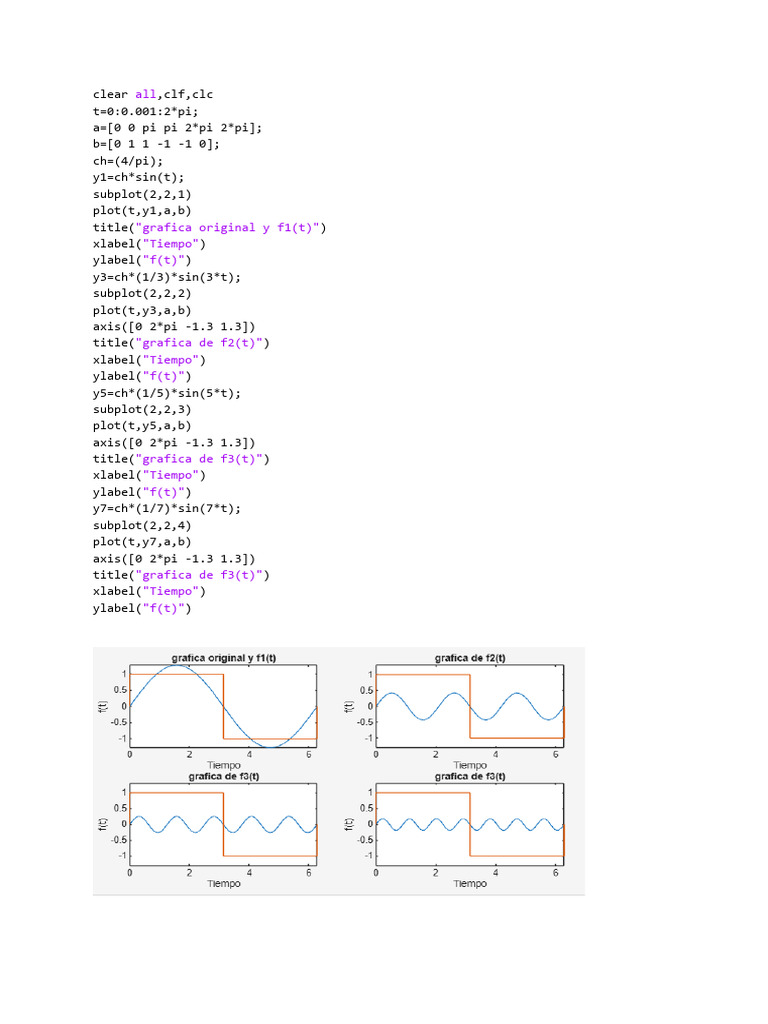Click the line "ch=(4/pi);"
The width and height of the screenshot is (768, 1024).
click(x=128, y=161)
